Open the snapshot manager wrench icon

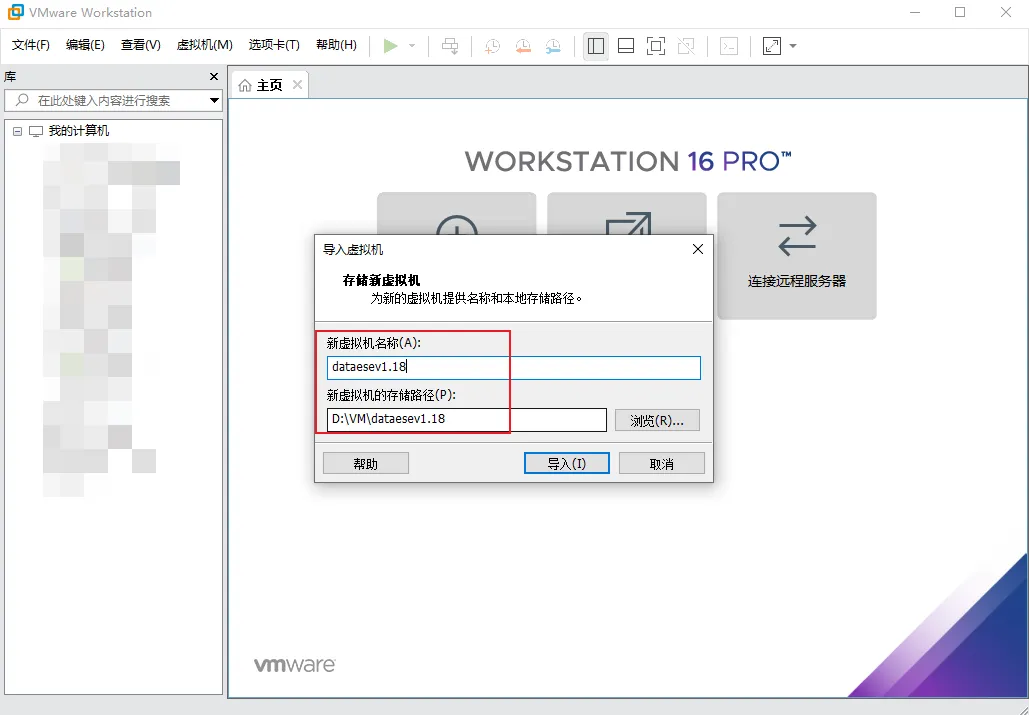tap(553, 46)
